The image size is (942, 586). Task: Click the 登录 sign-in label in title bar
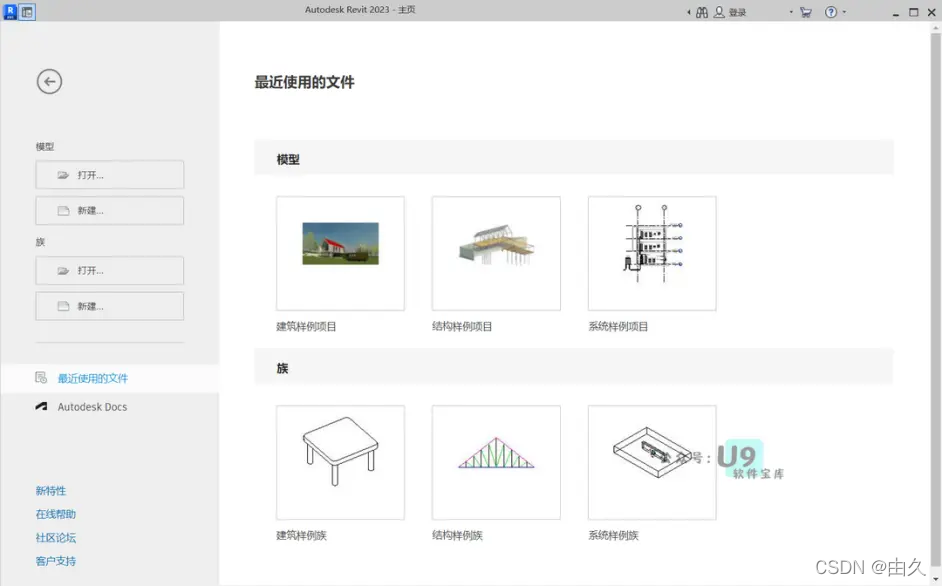(x=736, y=12)
